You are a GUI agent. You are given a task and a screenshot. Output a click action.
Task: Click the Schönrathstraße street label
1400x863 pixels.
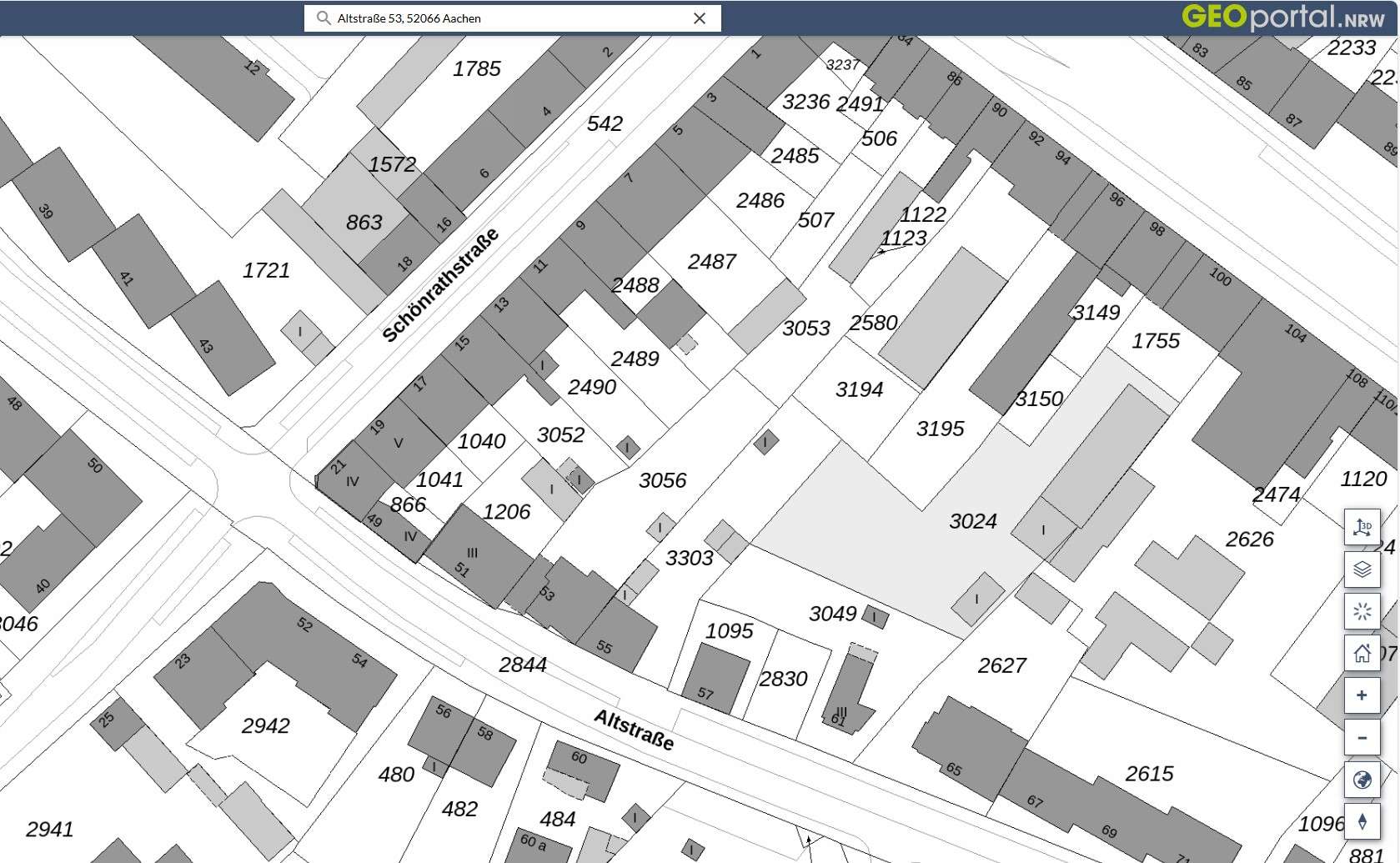(x=439, y=285)
